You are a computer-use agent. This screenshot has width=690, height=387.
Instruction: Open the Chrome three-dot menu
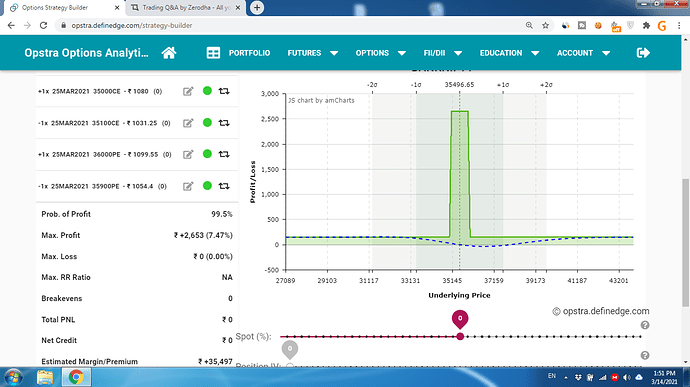pos(679,26)
